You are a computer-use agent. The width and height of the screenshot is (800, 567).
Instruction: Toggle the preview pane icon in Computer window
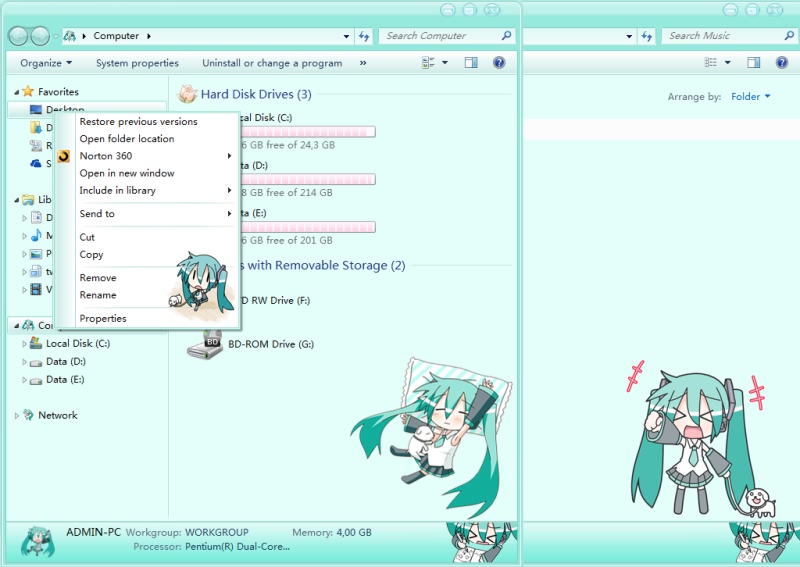point(471,63)
